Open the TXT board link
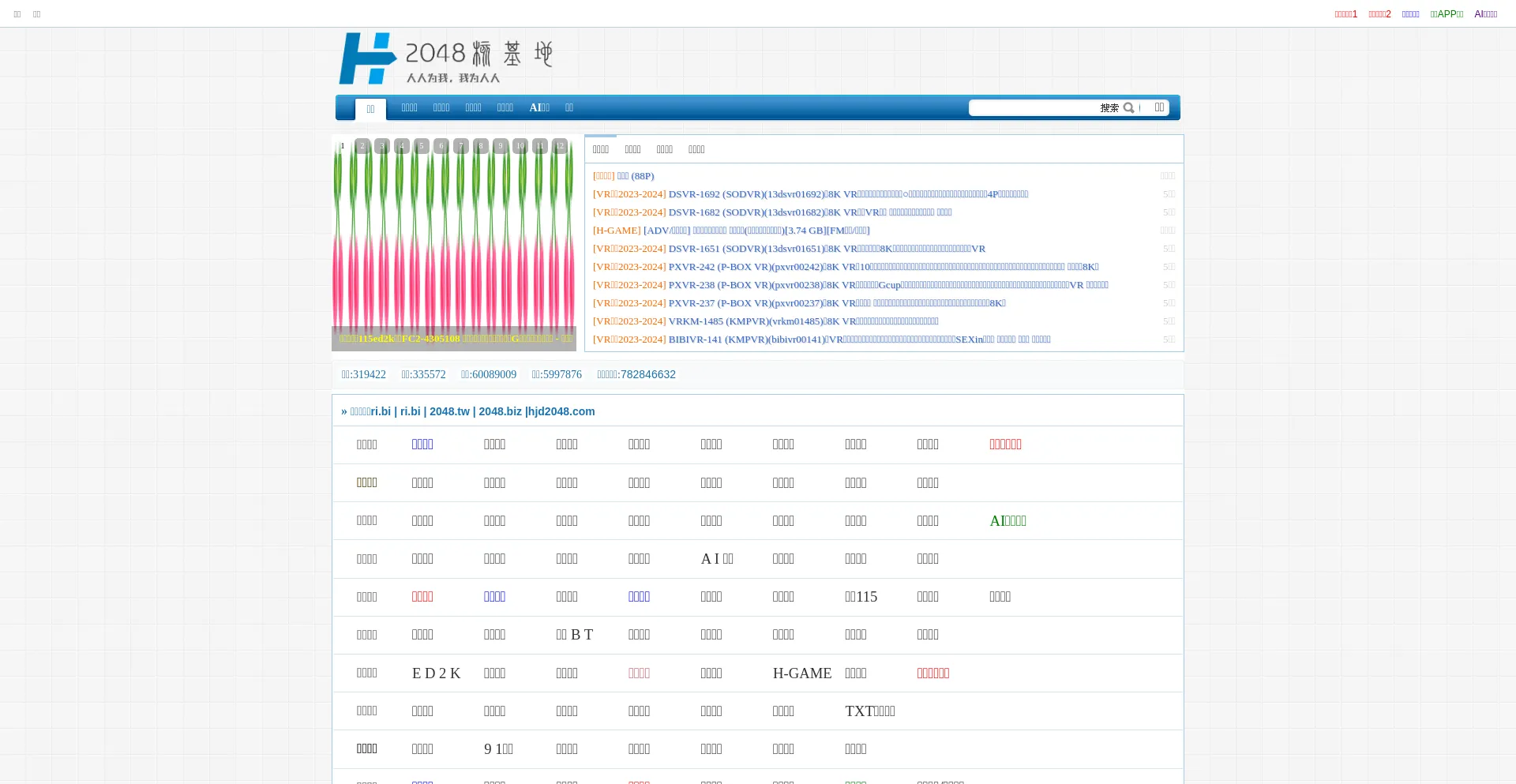 869,711
